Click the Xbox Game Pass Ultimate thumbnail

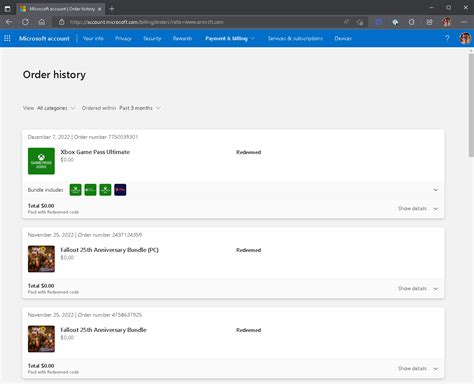41,161
